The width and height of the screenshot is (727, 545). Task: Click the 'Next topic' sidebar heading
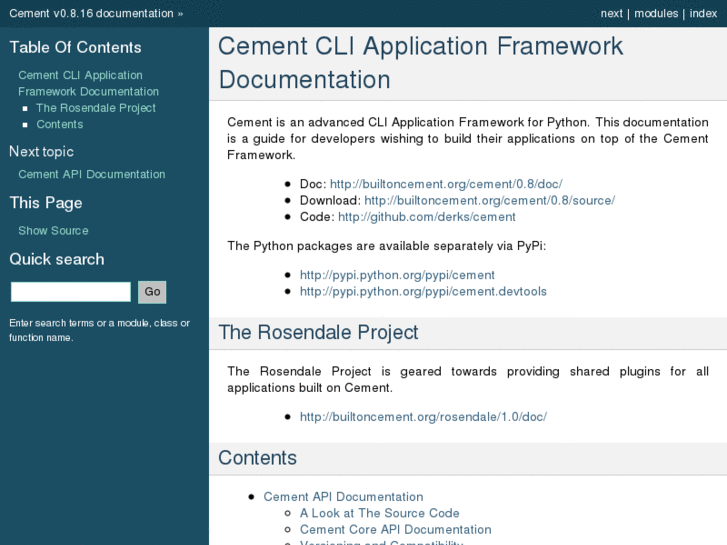(41, 151)
